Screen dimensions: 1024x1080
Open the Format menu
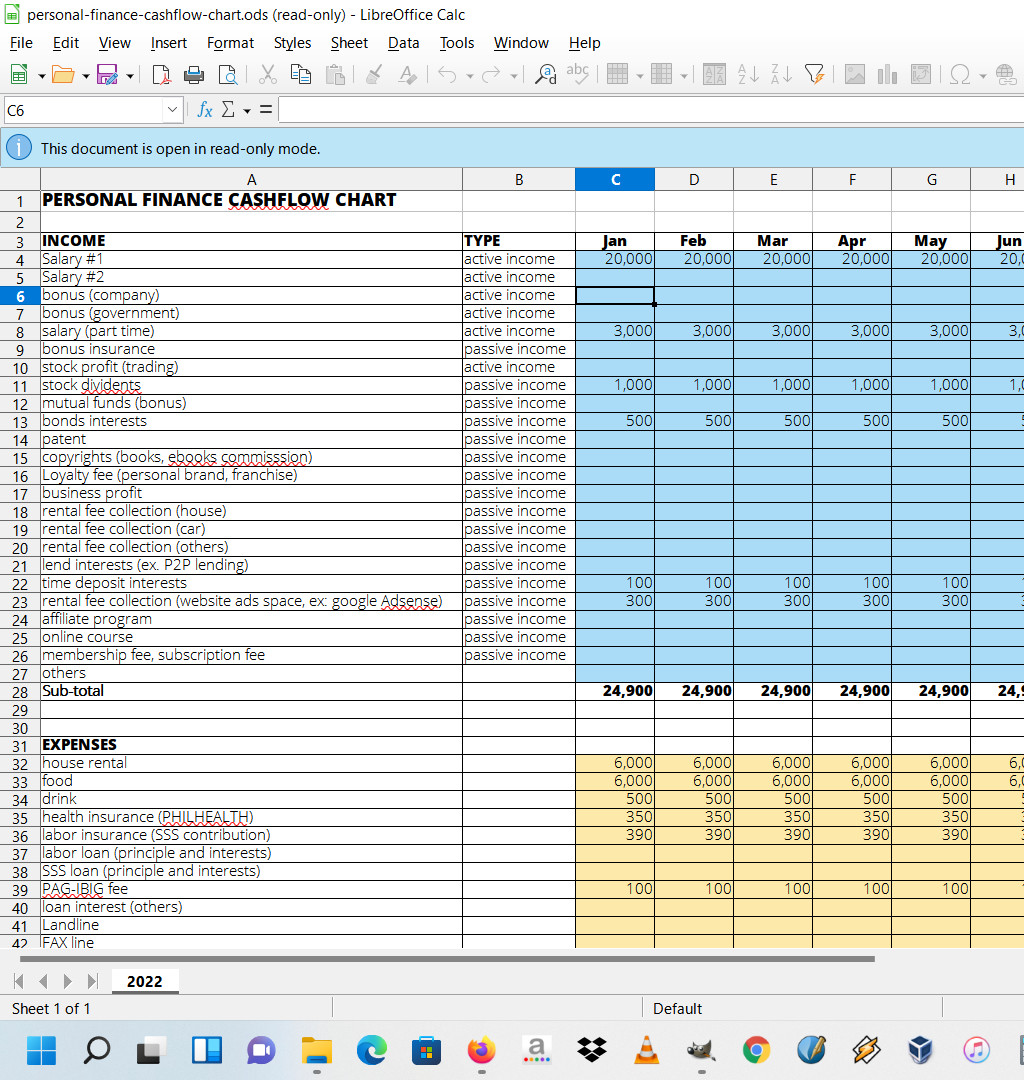[x=230, y=43]
